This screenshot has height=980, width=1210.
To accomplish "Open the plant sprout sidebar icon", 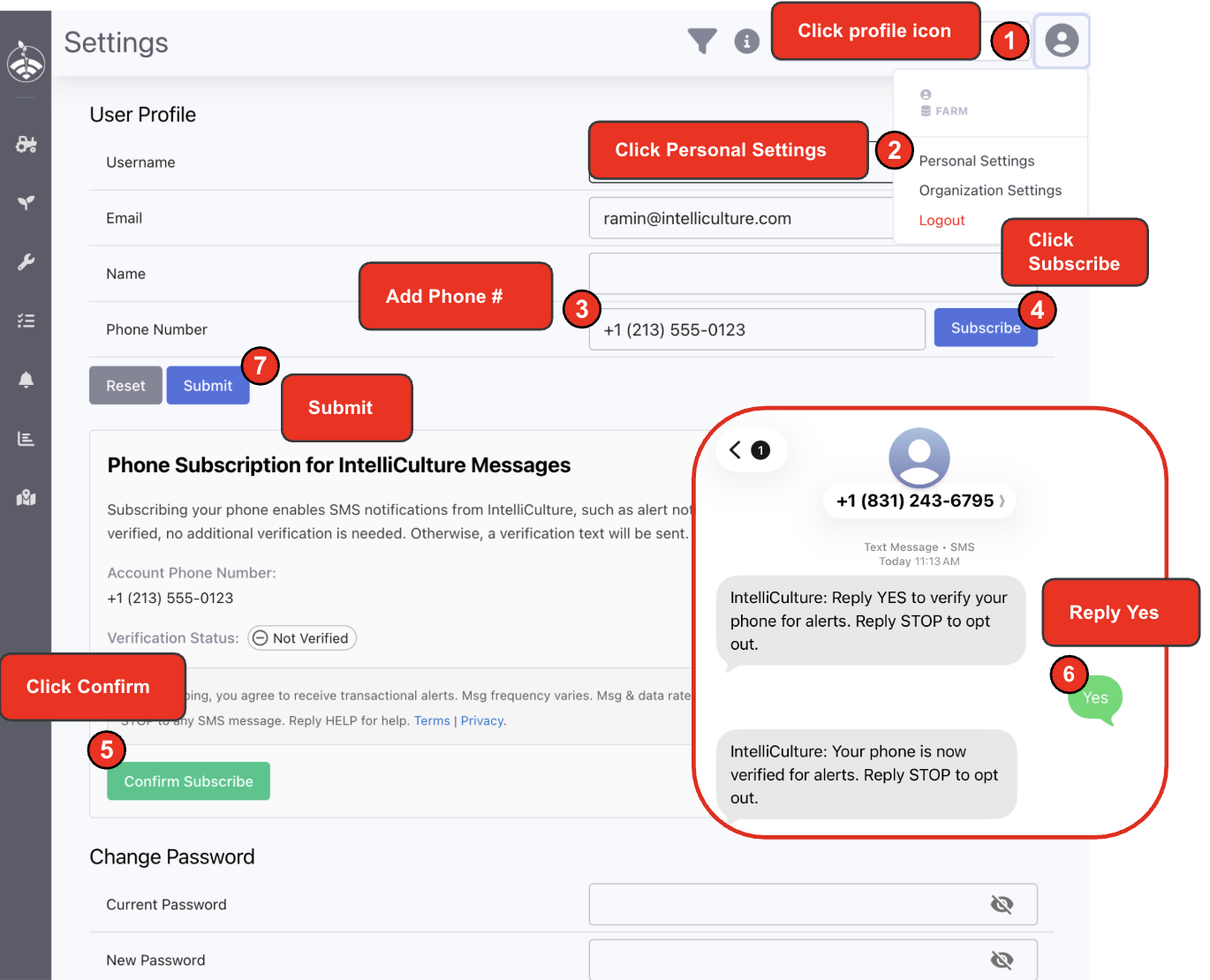I will [x=26, y=203].
